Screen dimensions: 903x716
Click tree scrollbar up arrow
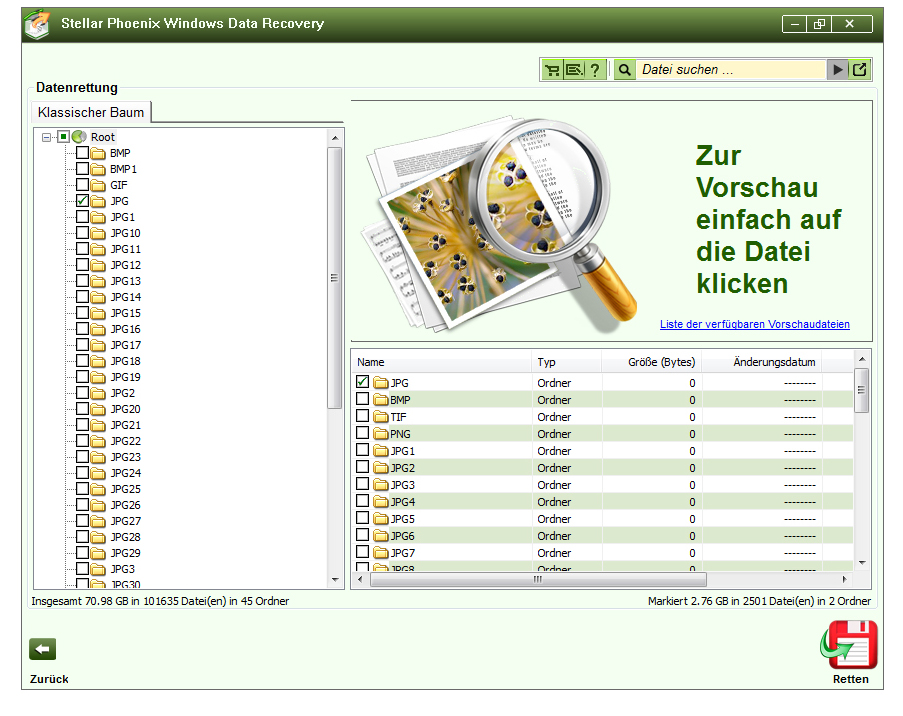(x=335, y=138)
